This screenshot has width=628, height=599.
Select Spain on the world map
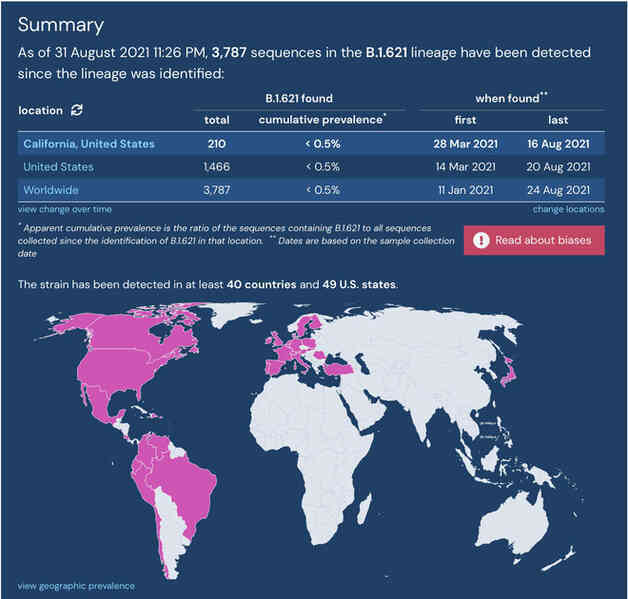(275, 366)
